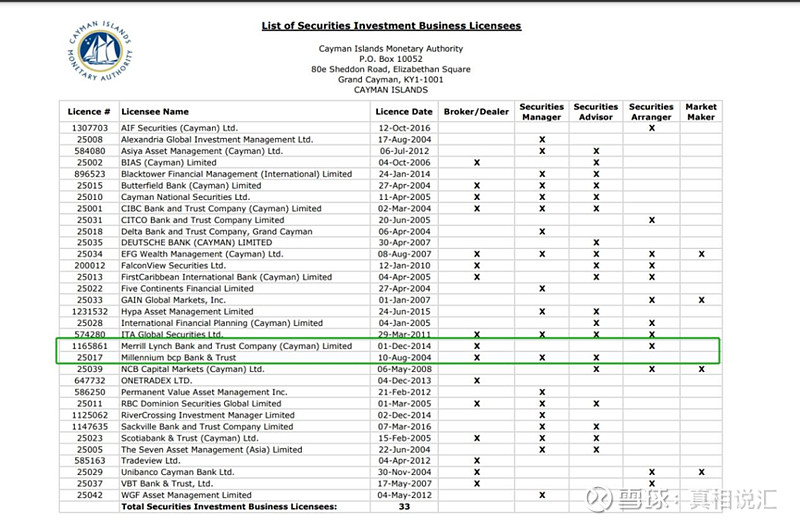Click GAIN Global Markets, Inc.
Image resolution: width=800 pixels, height=524 pixels.
[x=173, y=300]
